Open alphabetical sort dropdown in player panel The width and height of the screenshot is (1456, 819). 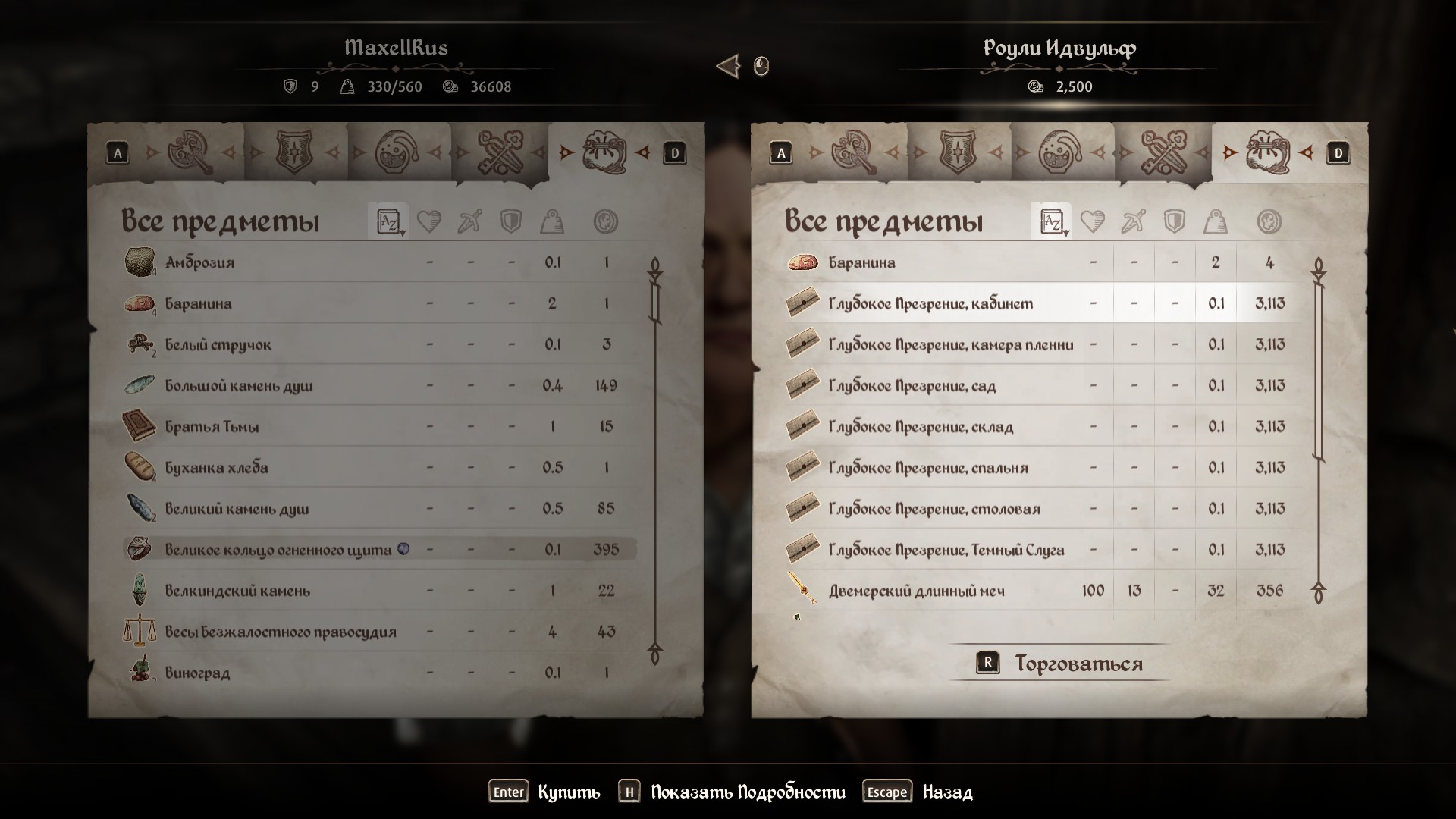(x=388, y=221)
